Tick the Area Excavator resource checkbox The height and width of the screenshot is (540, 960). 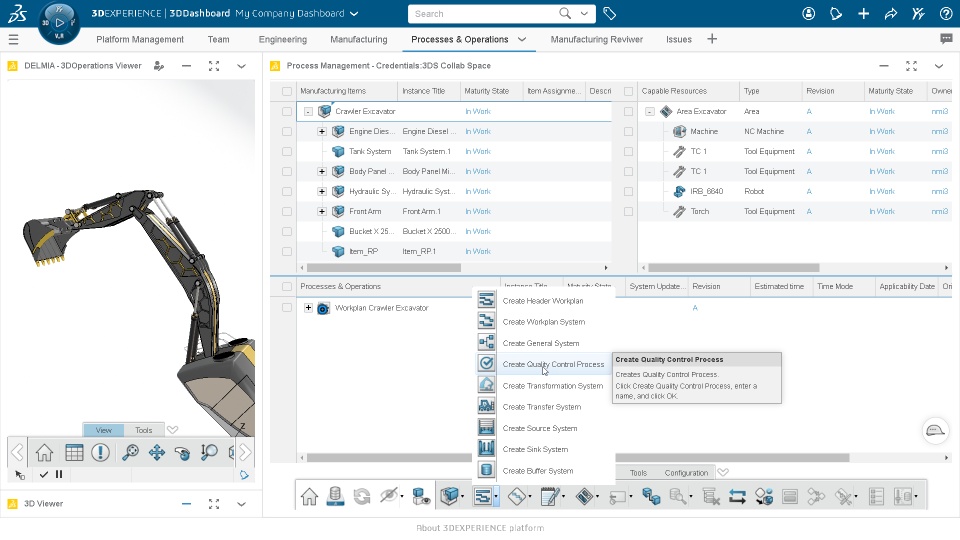[628, 111]
